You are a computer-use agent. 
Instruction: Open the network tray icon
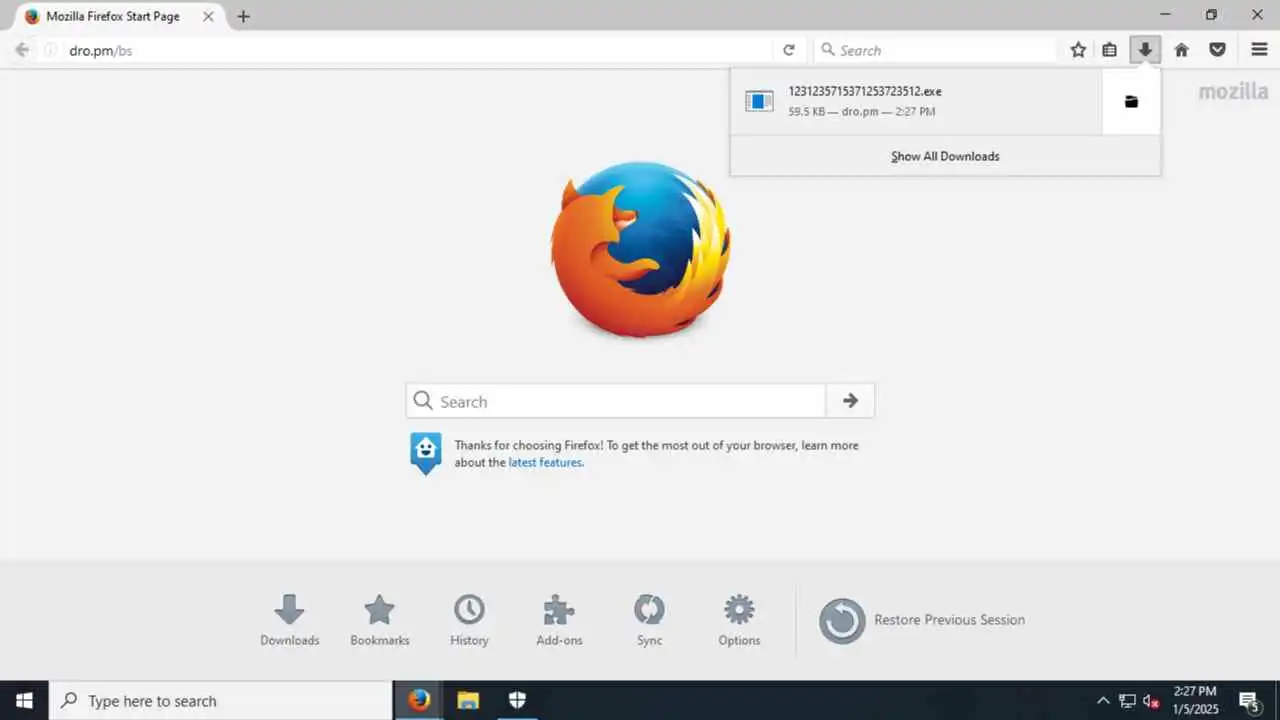[x=1127, y=701]
